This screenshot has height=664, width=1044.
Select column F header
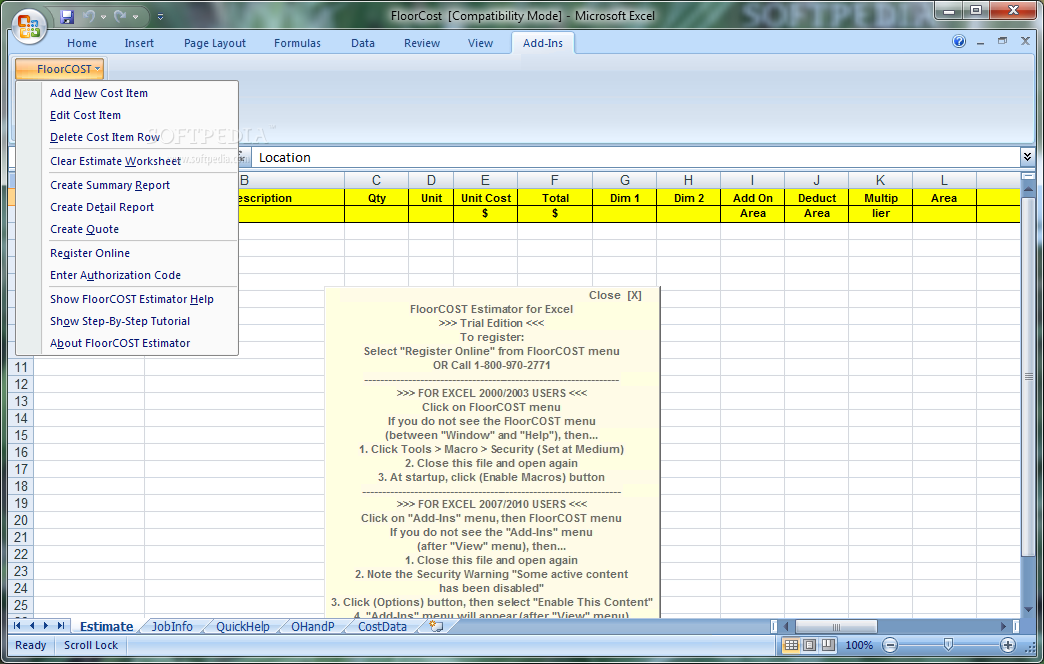(555, 180)
